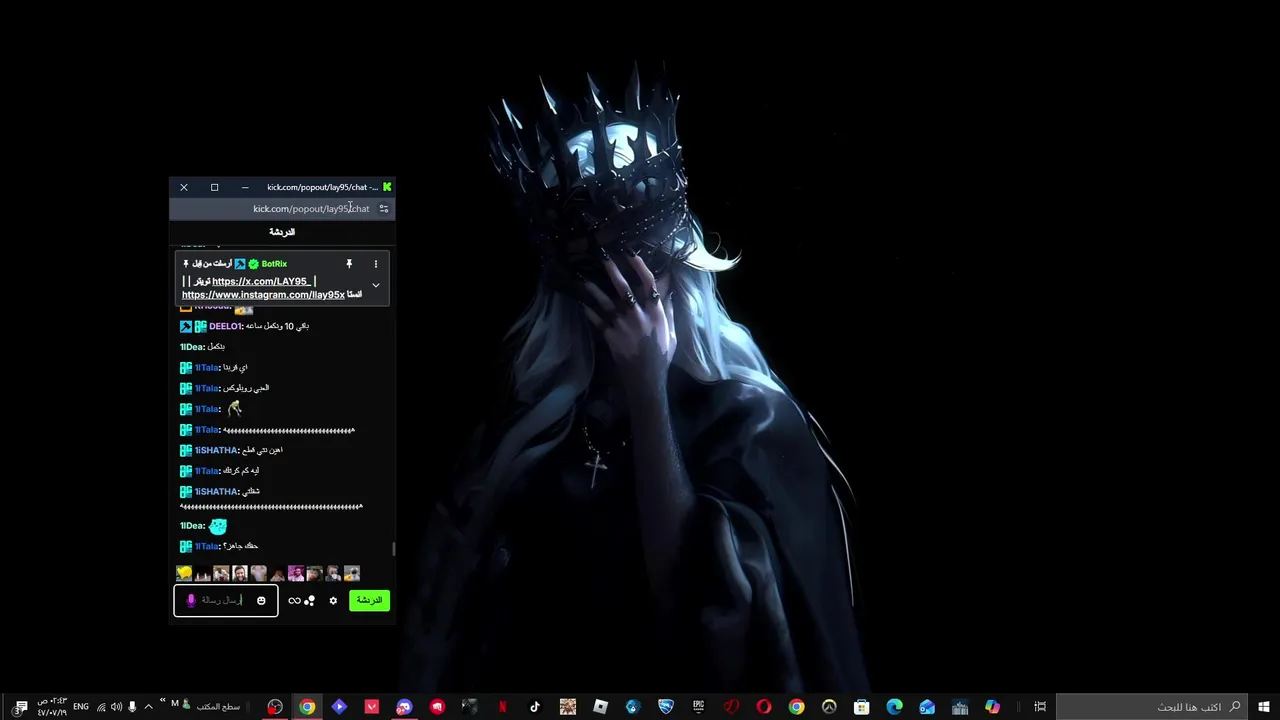The height and width of the screenshot is (720, 1280).
Task: Open Task View on the taskbar
Action: tap(1040, 706)
